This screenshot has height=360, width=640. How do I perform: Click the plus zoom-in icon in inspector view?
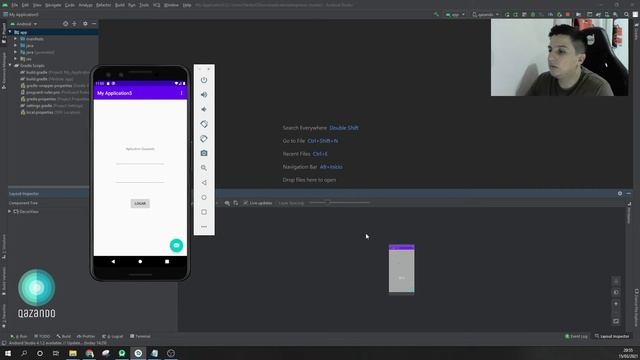[x=616, y=304]
